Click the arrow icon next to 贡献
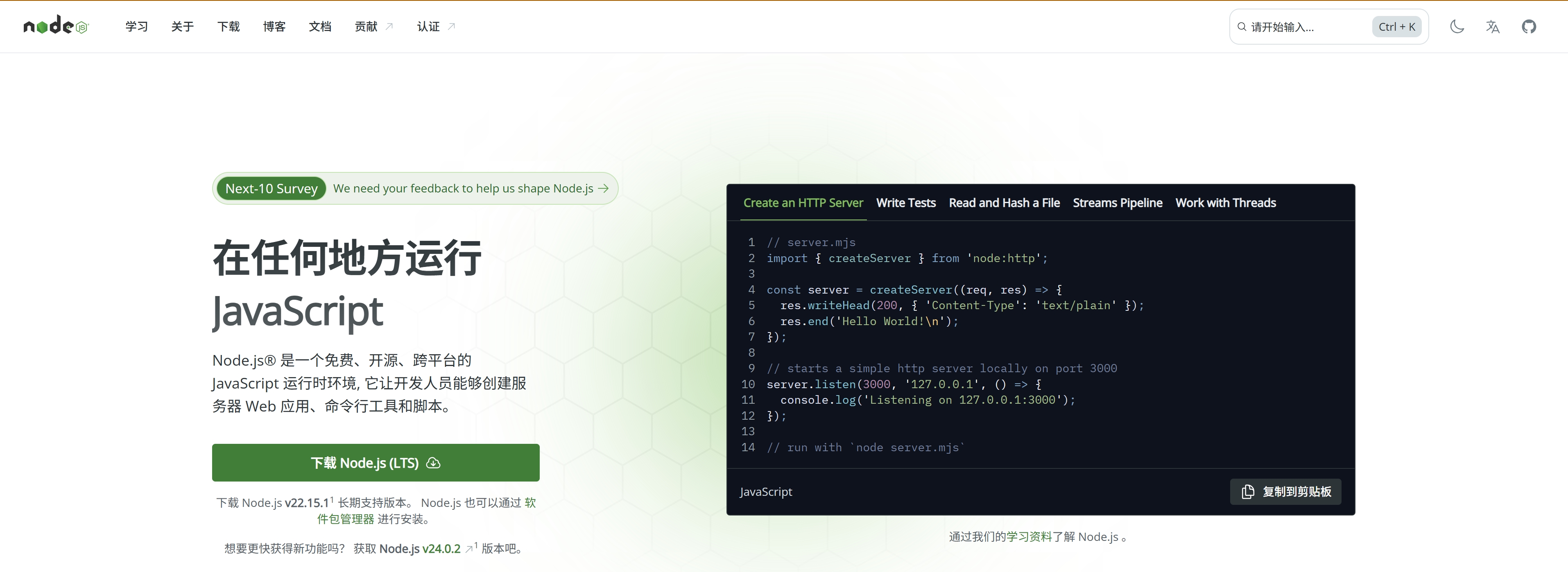 click(x=389, y=26)
